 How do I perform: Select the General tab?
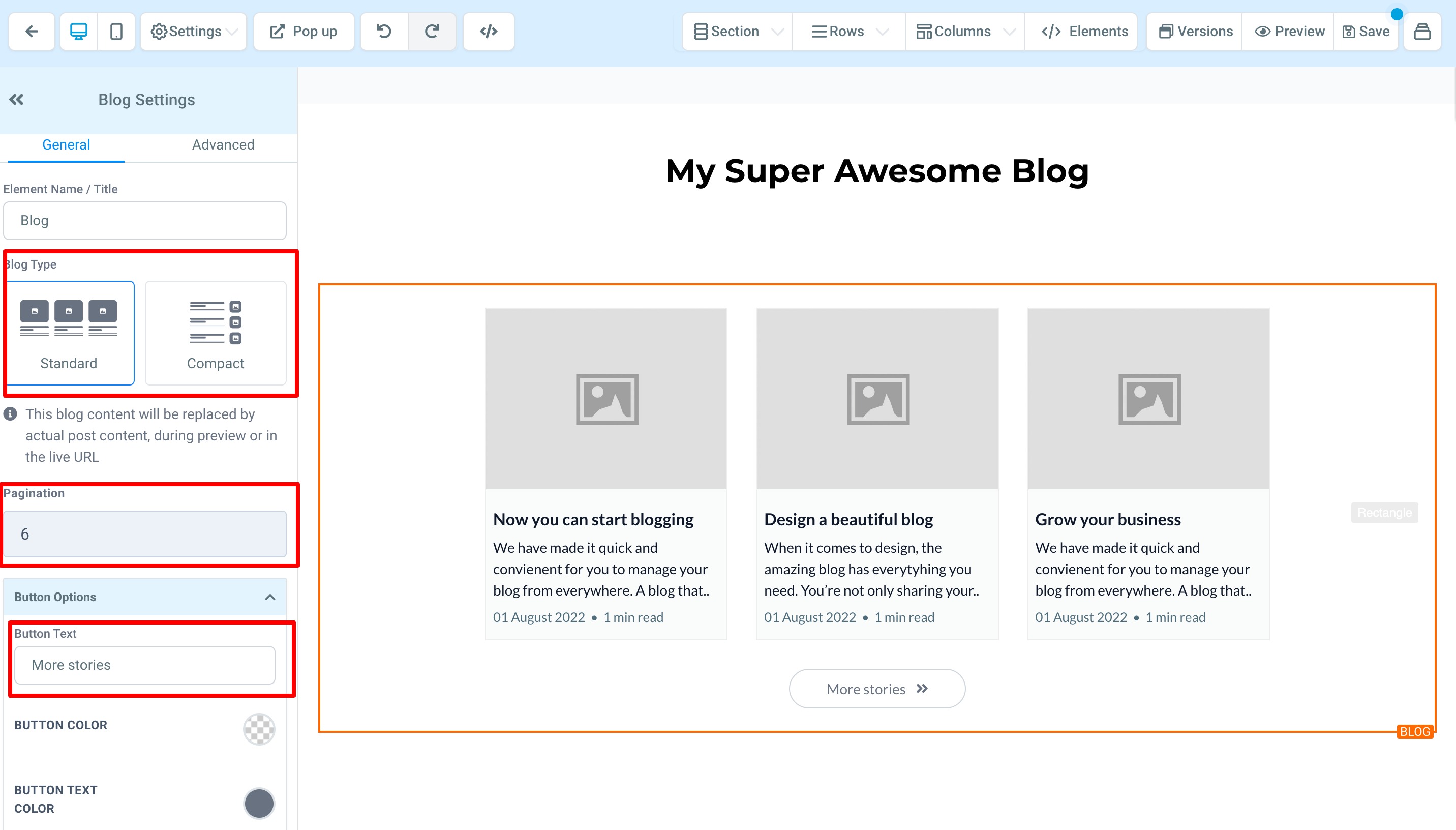66,145
